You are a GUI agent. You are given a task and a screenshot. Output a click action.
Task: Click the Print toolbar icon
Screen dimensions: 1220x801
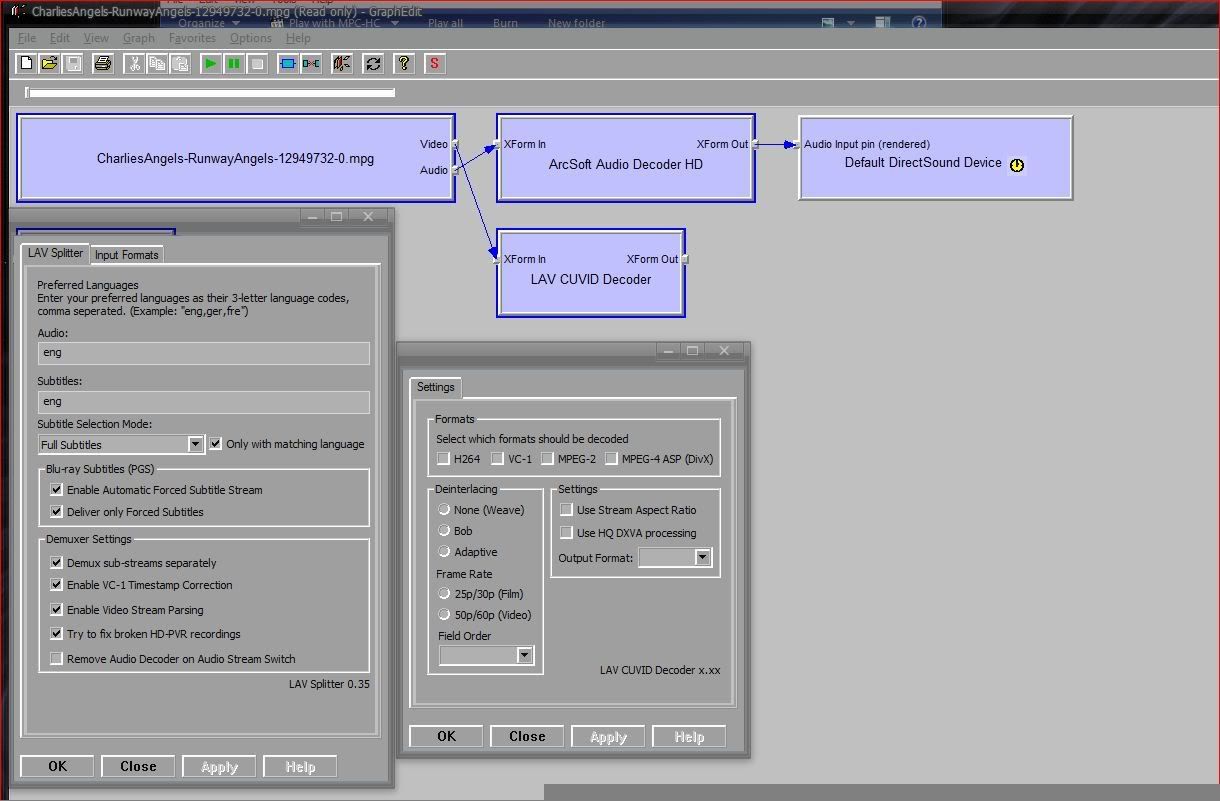coord(102,64)
